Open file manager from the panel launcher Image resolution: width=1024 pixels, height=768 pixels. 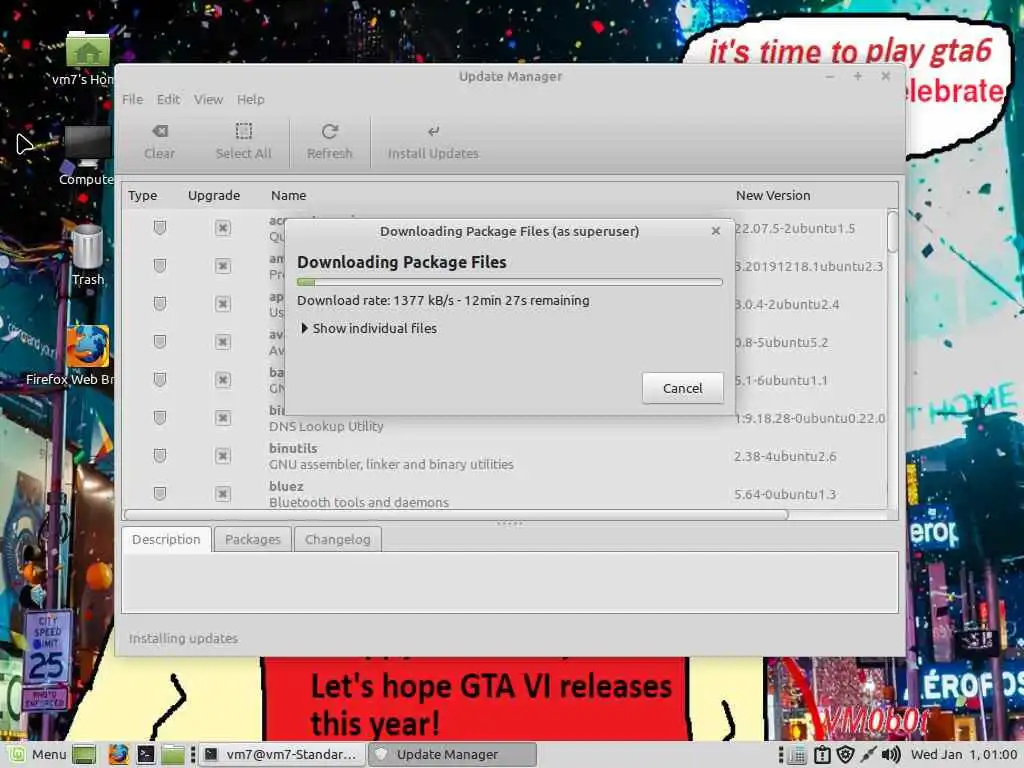pos(173,754)
